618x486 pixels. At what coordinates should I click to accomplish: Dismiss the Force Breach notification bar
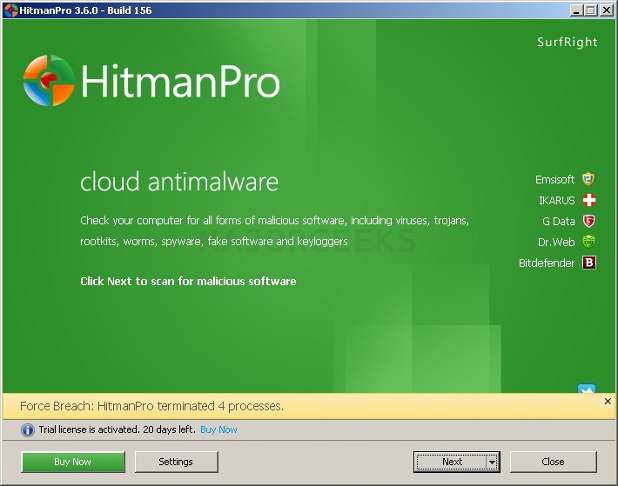(607, 401)
